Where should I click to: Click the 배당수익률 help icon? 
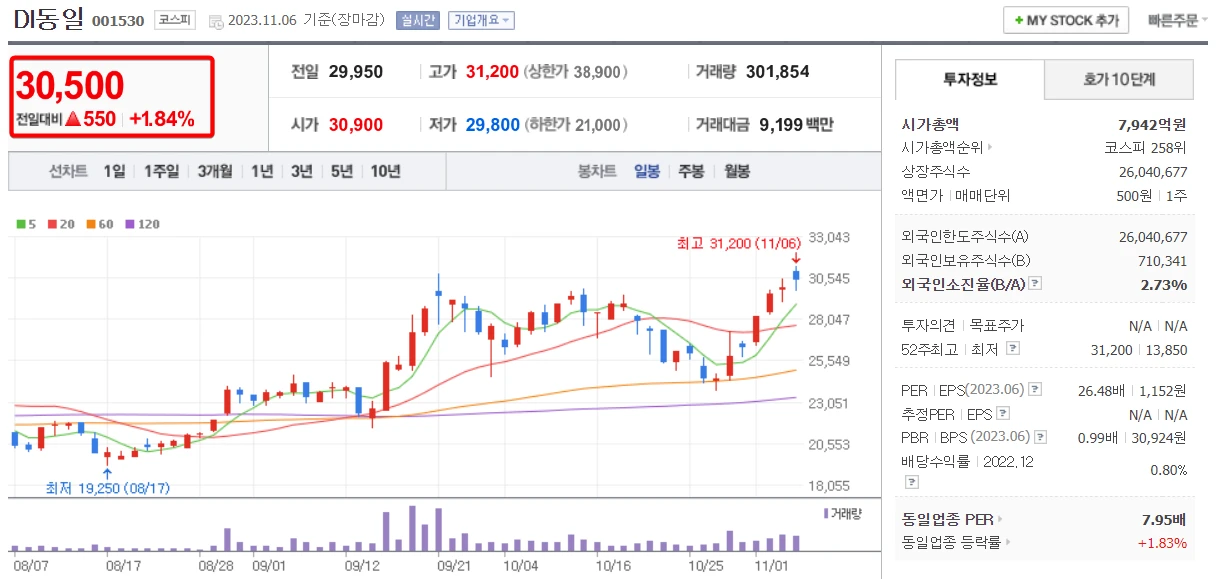[x=912, y=481]
